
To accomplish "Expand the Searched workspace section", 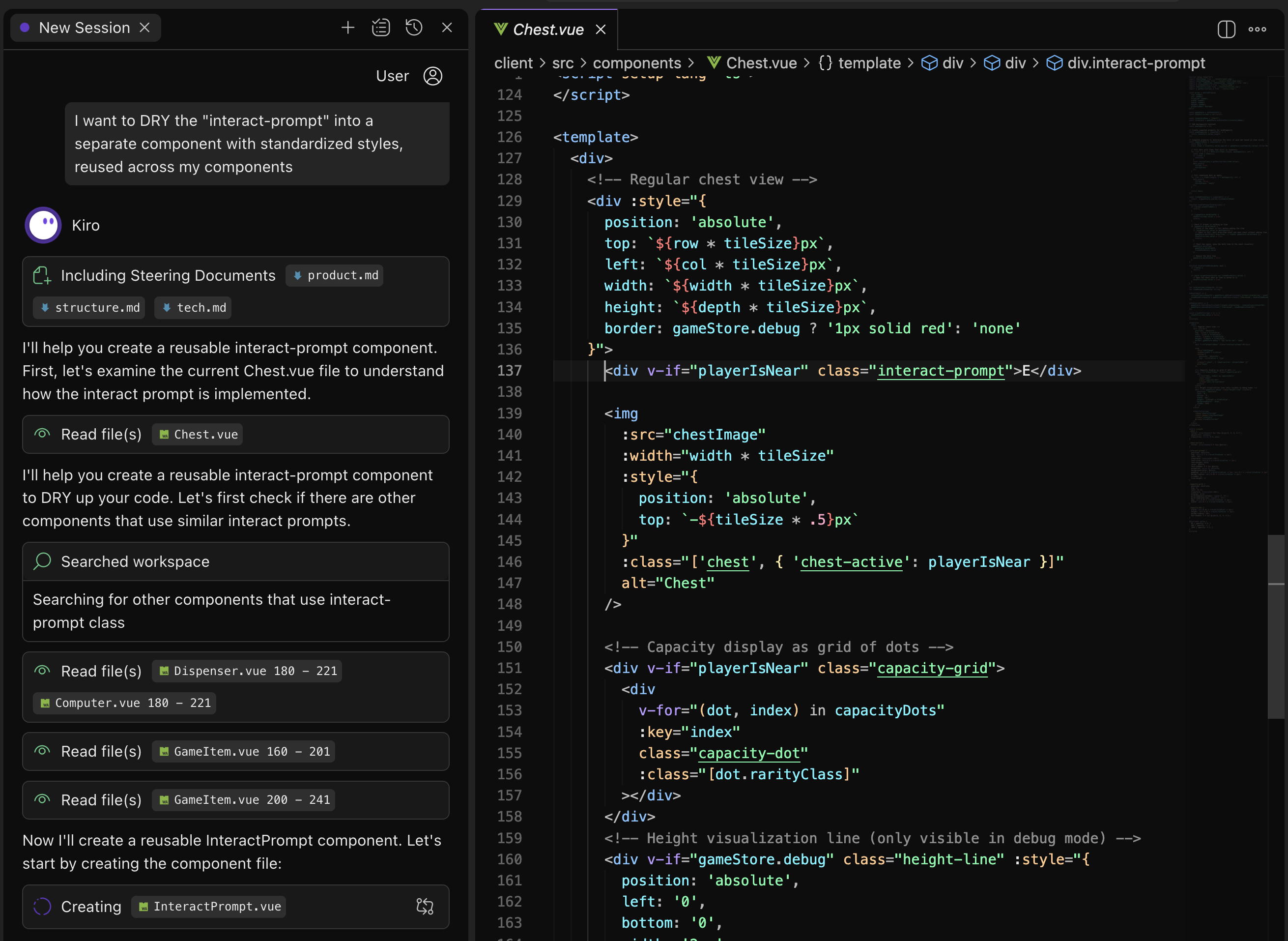I will click(135, 561).
